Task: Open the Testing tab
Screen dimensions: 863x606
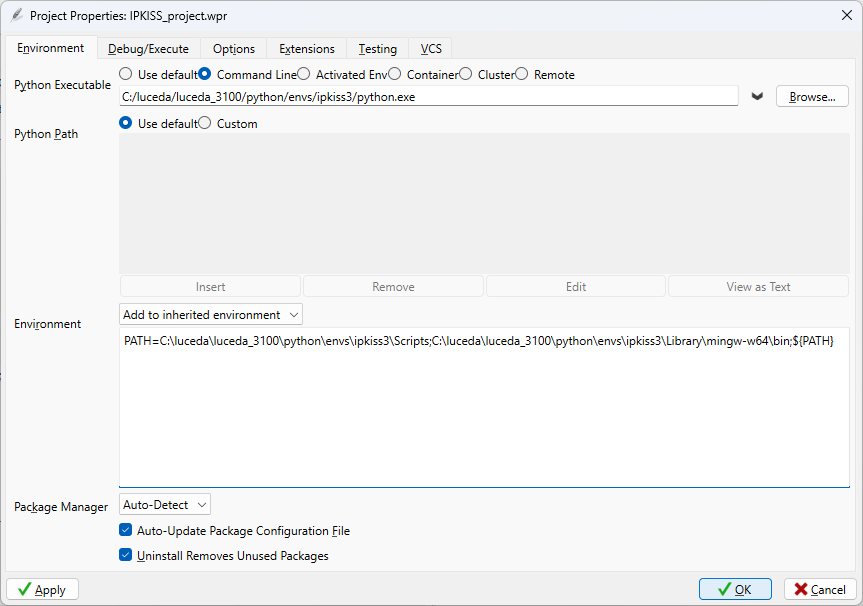Action: (378, 49)
